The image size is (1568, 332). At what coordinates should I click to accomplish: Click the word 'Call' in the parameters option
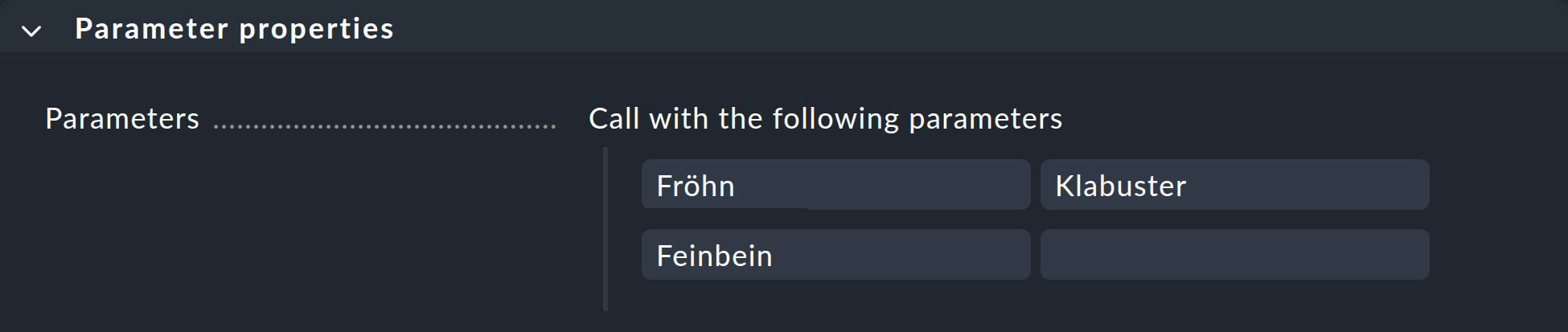(x=615, y=119)
